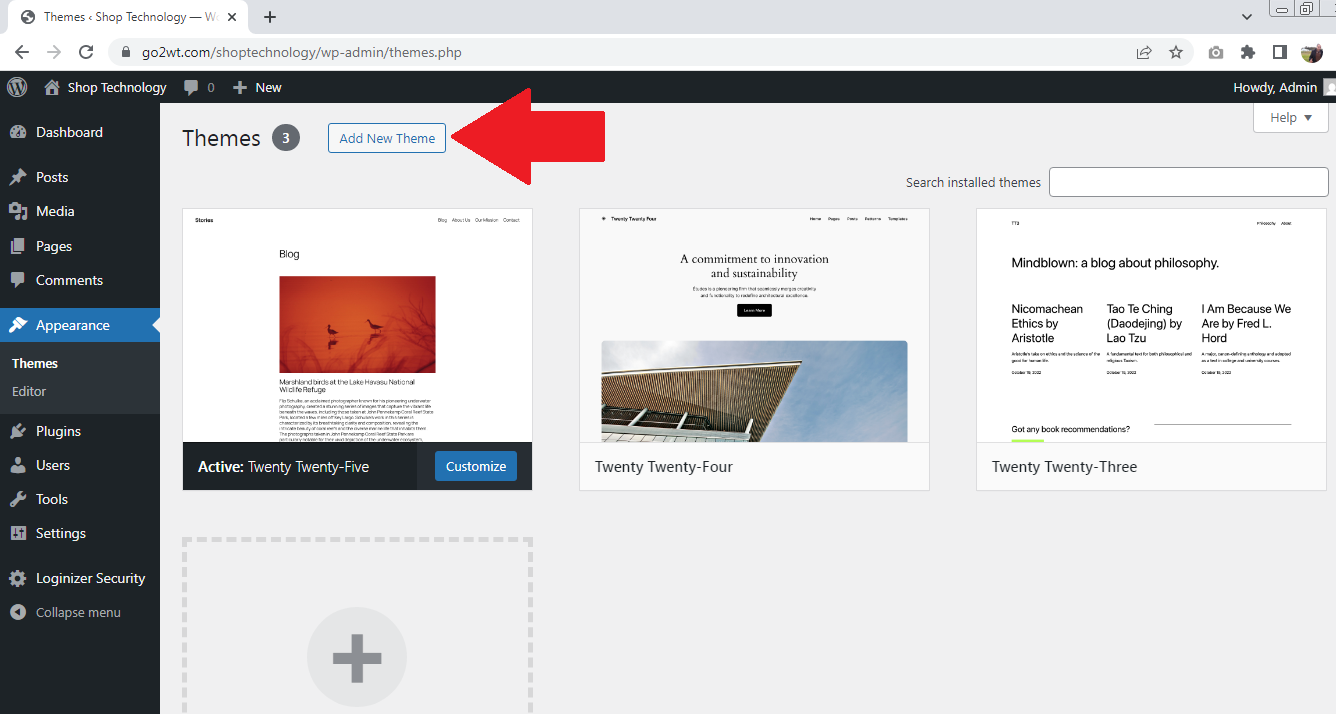The width and height of the screenshot is (1336, 714).
Task: Click the plus New icon in admin bar
Action: point(240,87)
